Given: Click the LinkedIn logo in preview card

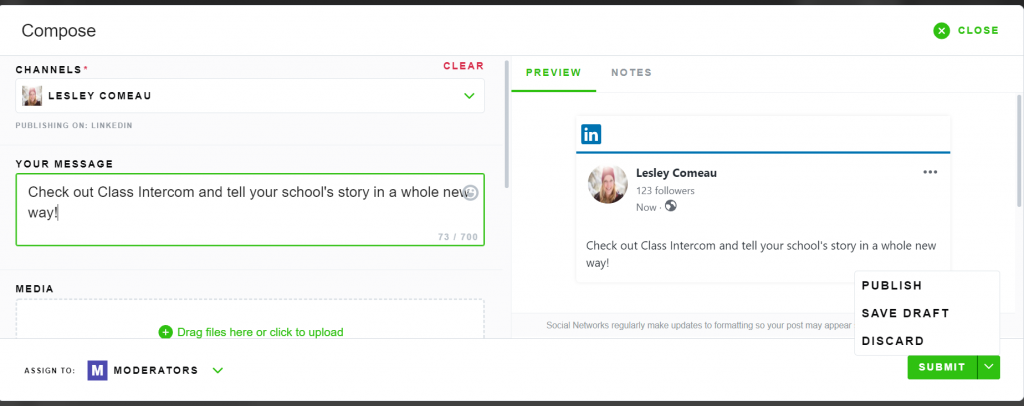Looking at the screenshot, I should click(x=591, y=134).
